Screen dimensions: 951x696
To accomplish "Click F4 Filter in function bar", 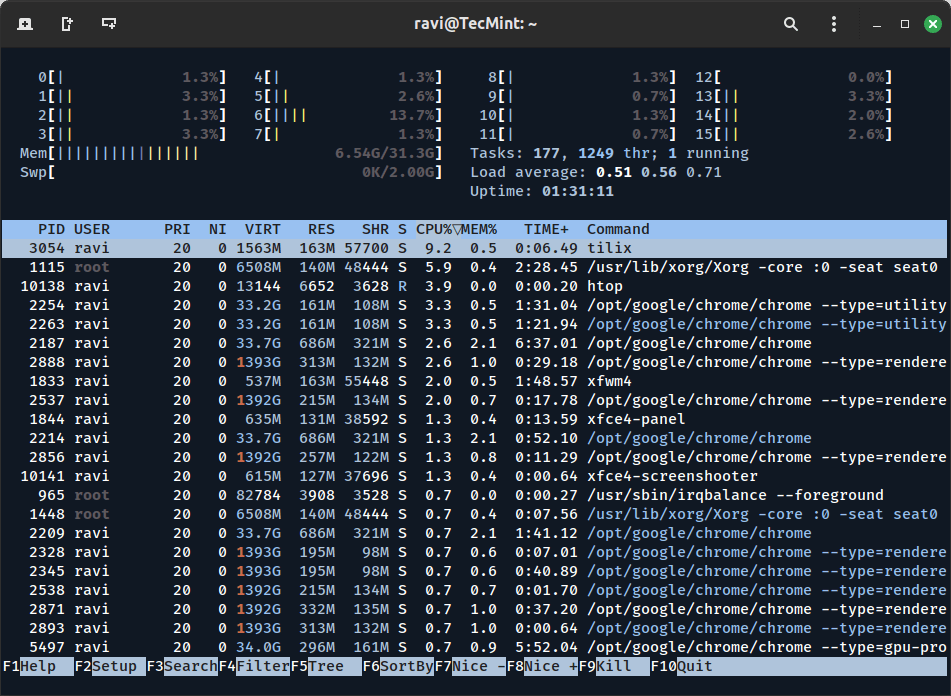I will 254,666.
